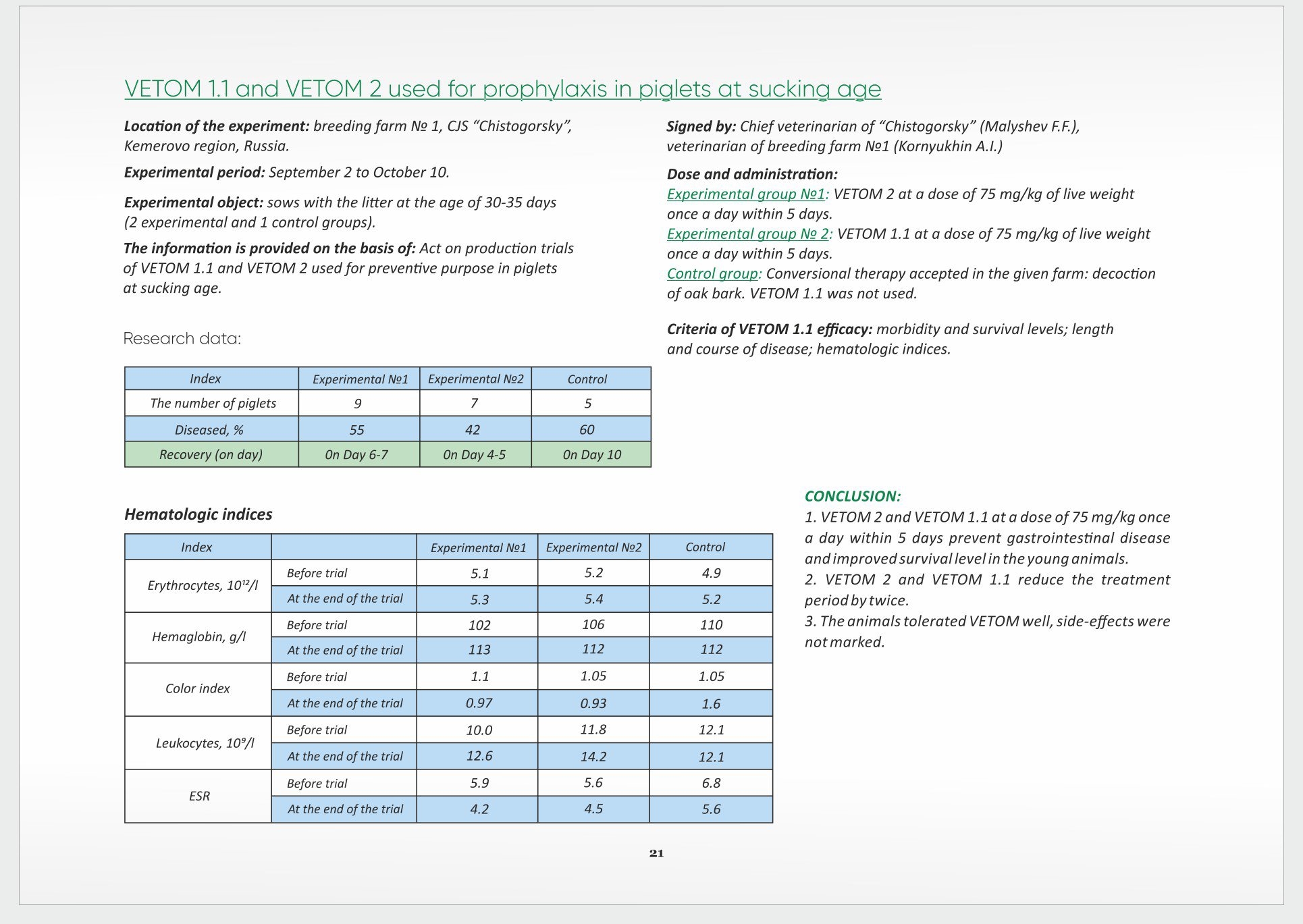
Task: Click leukocytes end-of-trial value 14.2
Action: 593,757
